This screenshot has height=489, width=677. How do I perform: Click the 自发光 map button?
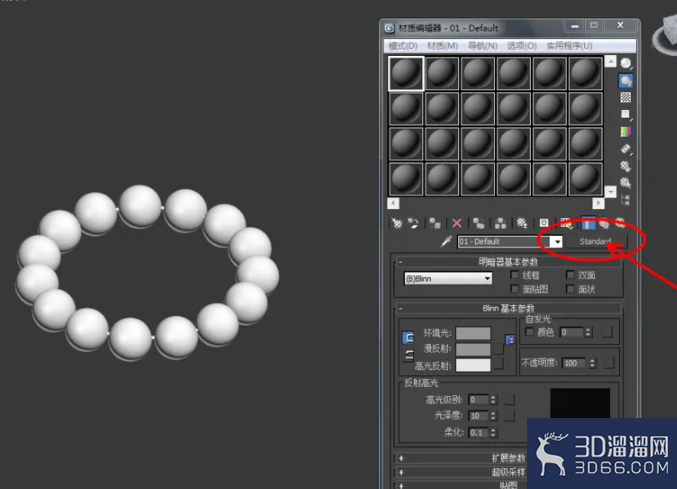(x=607, y=332)
